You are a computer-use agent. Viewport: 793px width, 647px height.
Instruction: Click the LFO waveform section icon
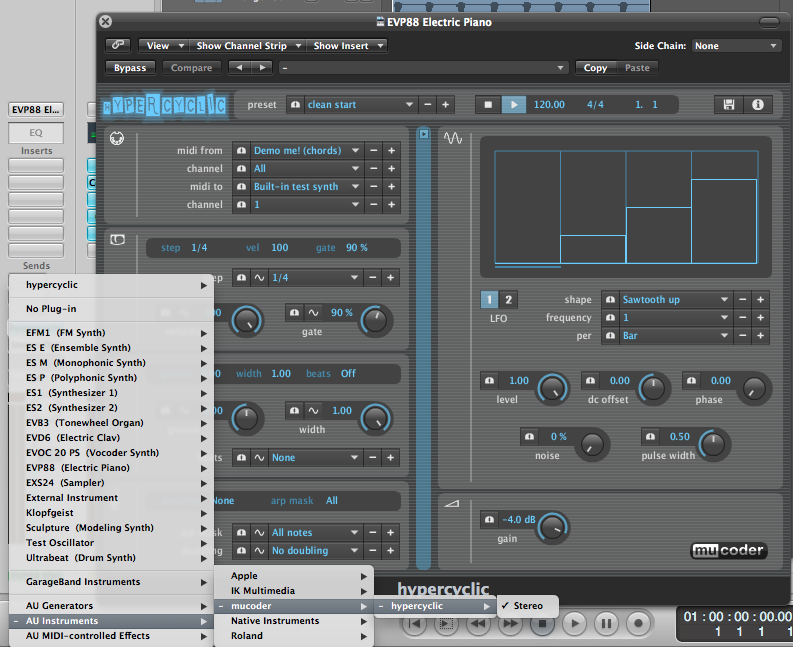(x=453, y=137)
